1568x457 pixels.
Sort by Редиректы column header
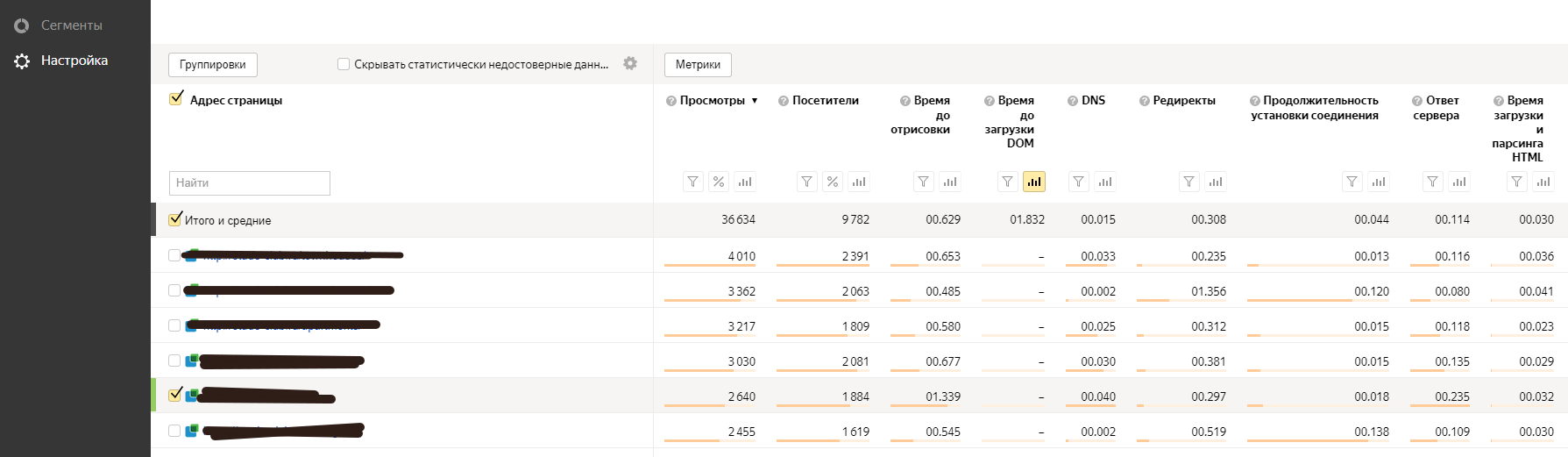pyautogui.click(x=1183, y=101)
